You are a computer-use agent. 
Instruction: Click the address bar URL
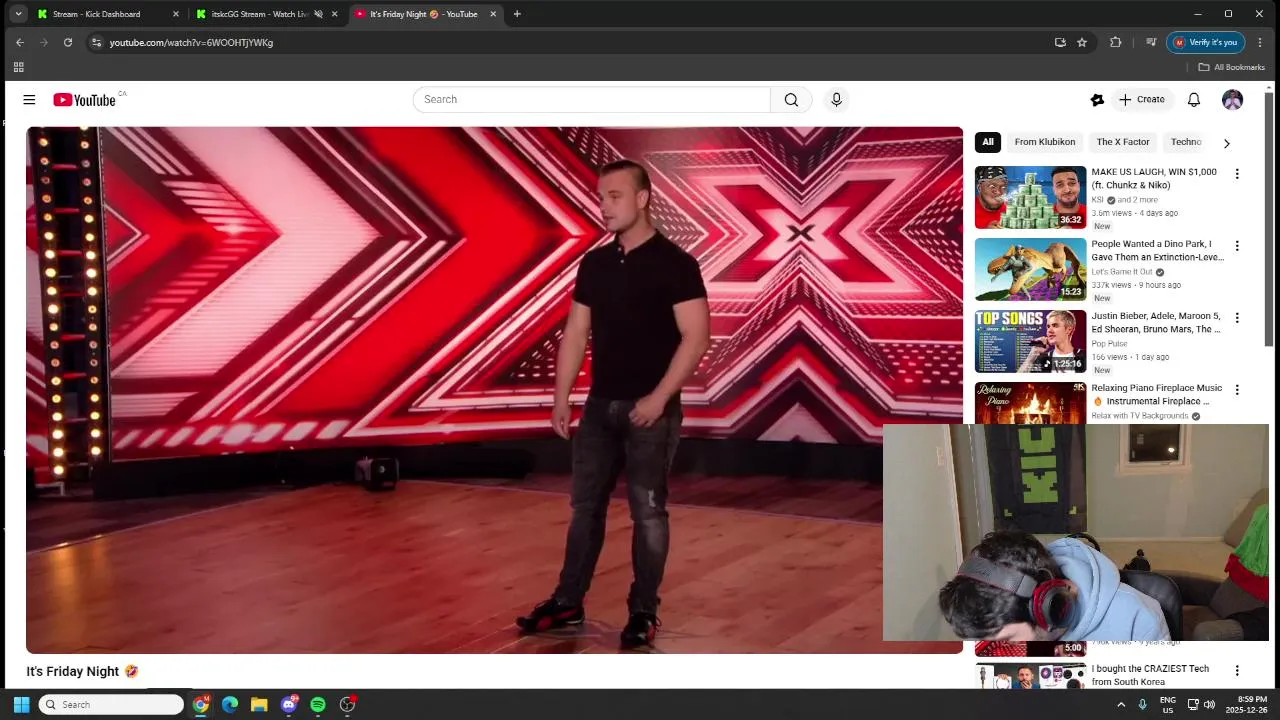191,43
